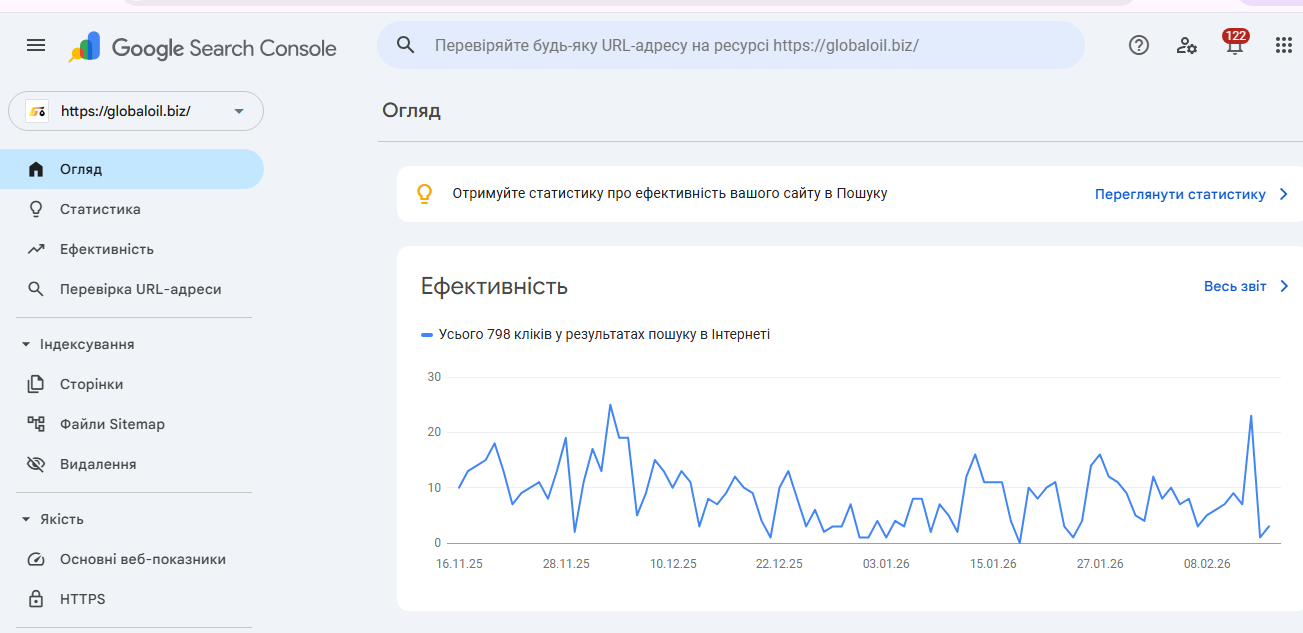Click the lightbulb statistics tip icon
Screen dimensions: 1303x633
pyautogui.click(x=424, y=194)
